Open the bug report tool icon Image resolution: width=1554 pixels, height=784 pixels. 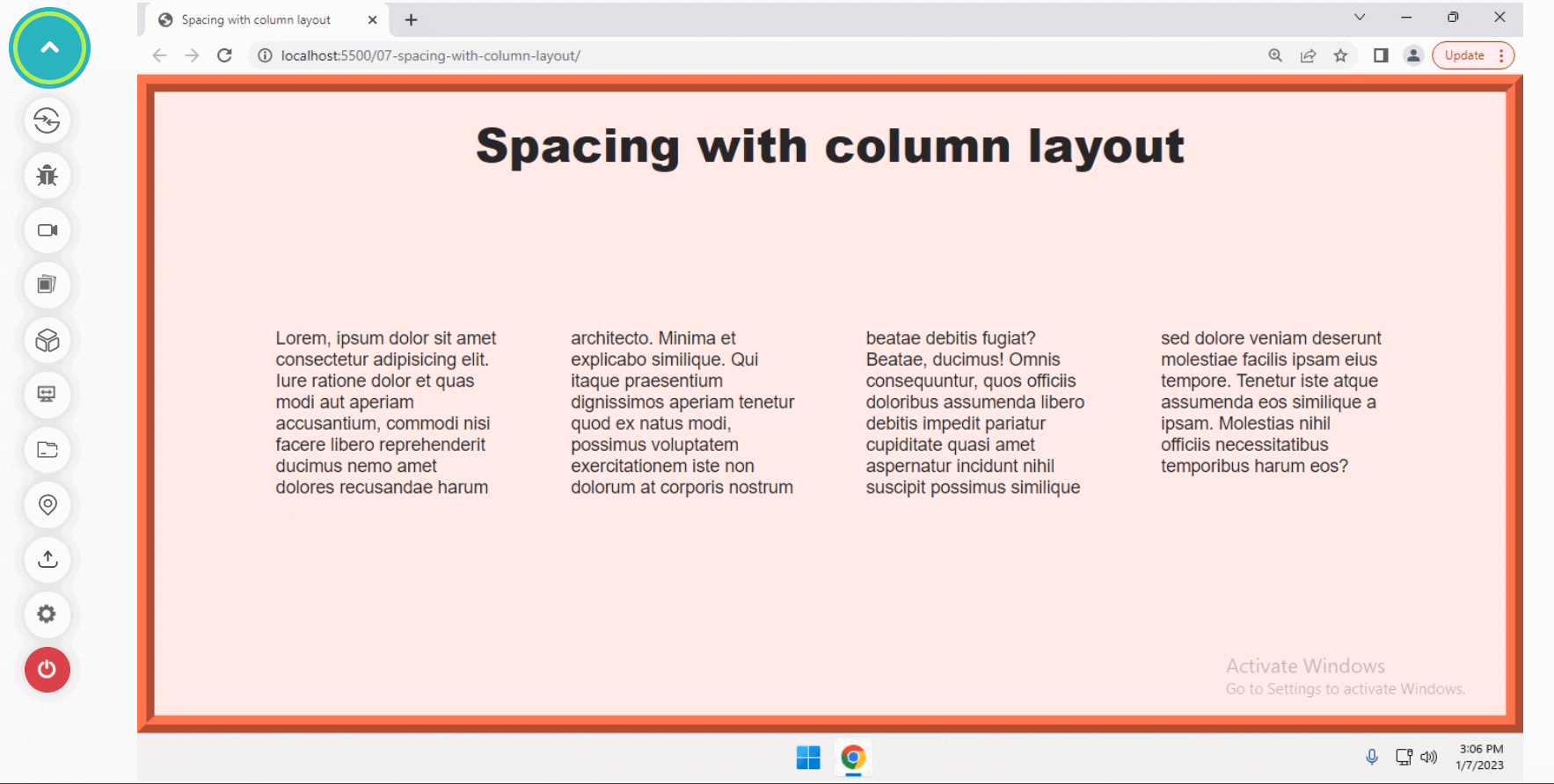pos(47,175)
